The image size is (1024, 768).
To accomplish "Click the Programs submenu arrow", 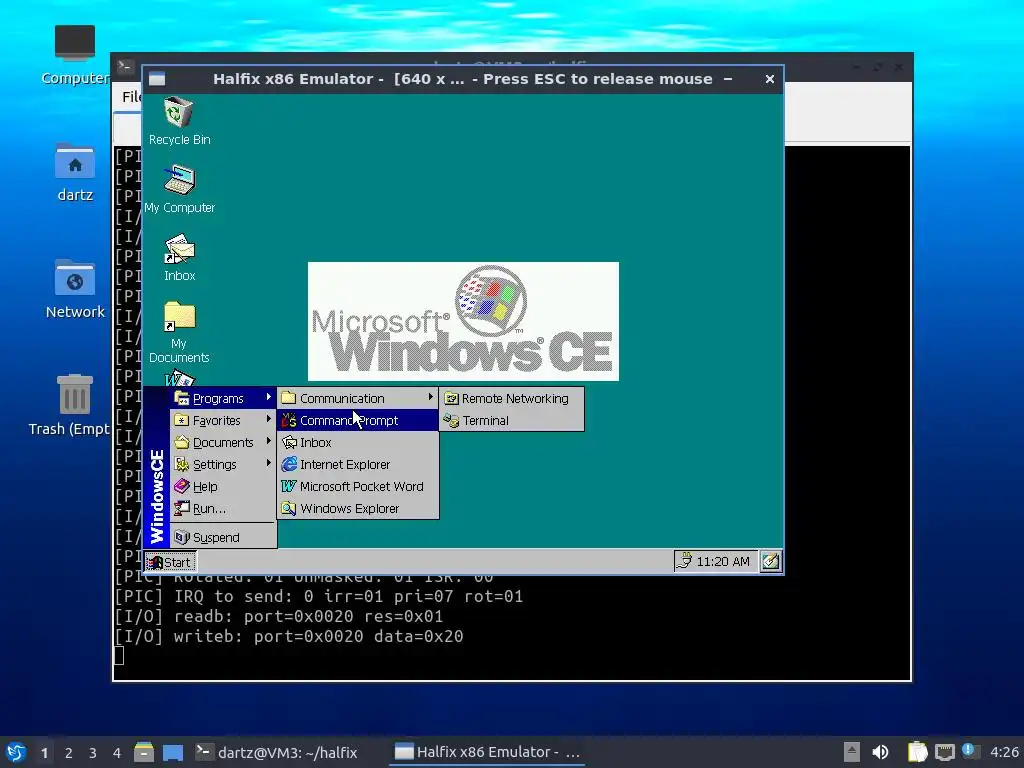I will pyautogui.click(x=268, y=397).
